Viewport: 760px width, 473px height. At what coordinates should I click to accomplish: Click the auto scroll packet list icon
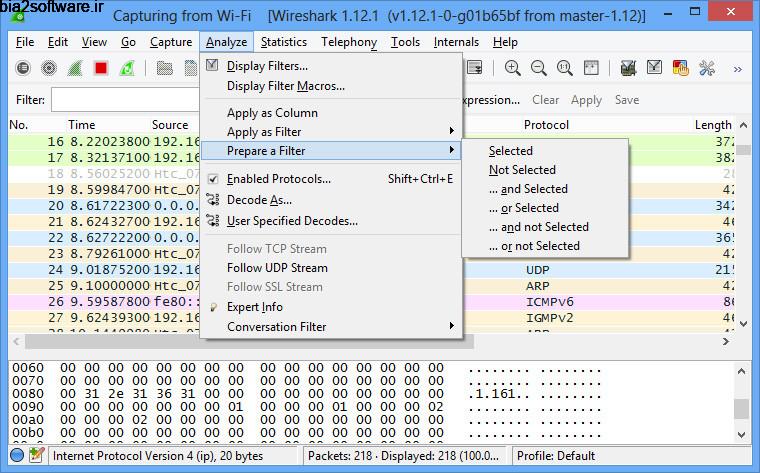[475, 68]
